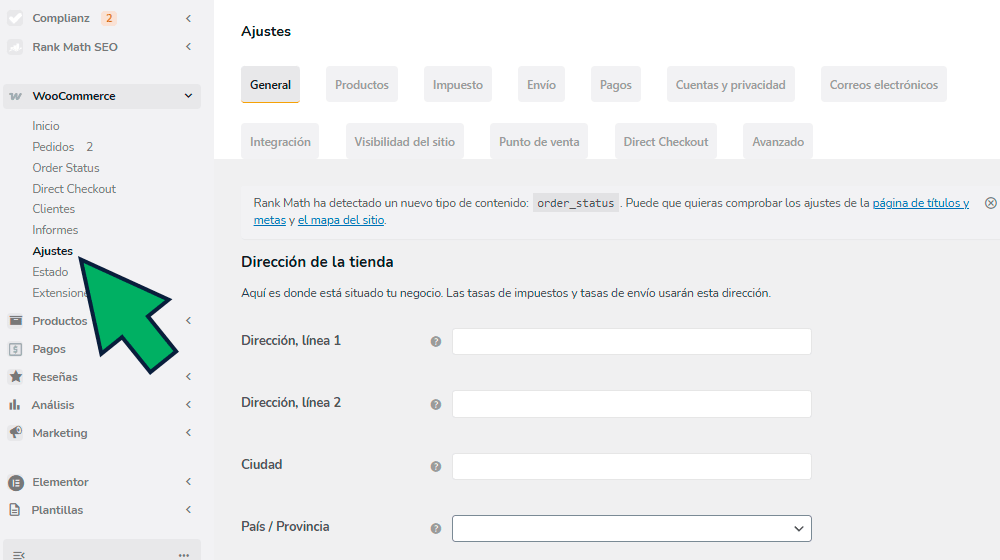The width and height of the screenshot is (1000, 560).
Task: Click the 'Dirección de la tienda' heading
Action: (317, 262)
